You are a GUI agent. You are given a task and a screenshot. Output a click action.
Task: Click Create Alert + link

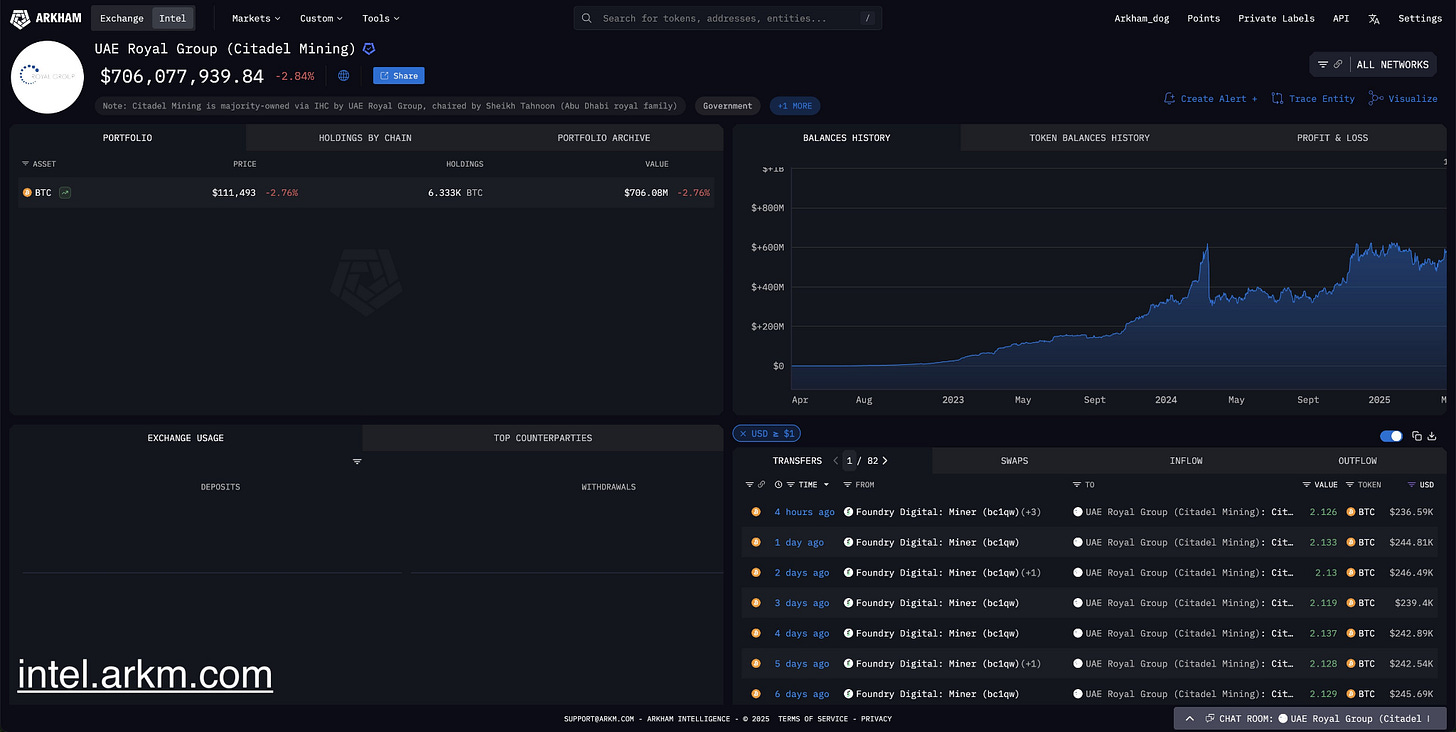[1211, 98]
